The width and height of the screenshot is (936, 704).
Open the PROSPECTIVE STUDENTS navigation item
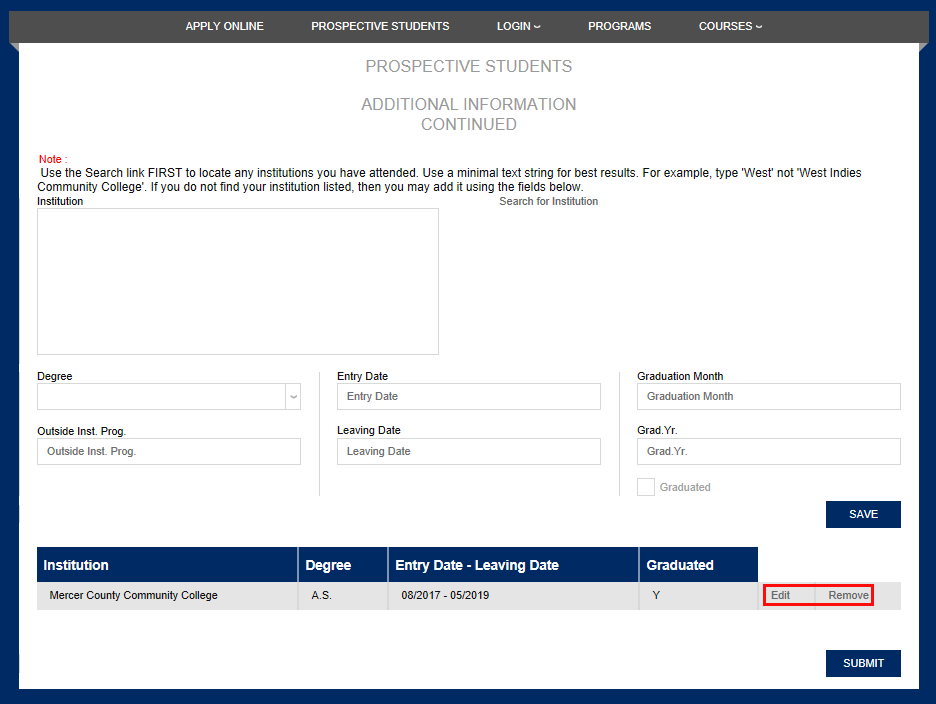380,26
